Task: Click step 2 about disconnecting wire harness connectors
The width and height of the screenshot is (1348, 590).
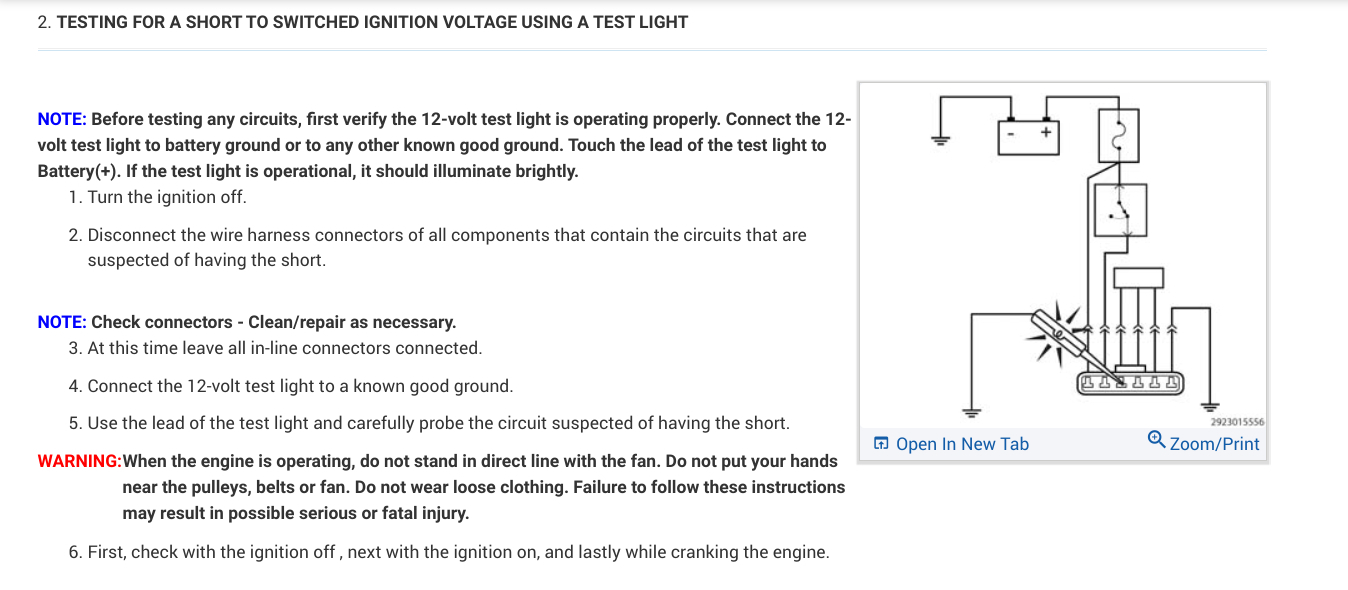Action: (x=446, y=235)
